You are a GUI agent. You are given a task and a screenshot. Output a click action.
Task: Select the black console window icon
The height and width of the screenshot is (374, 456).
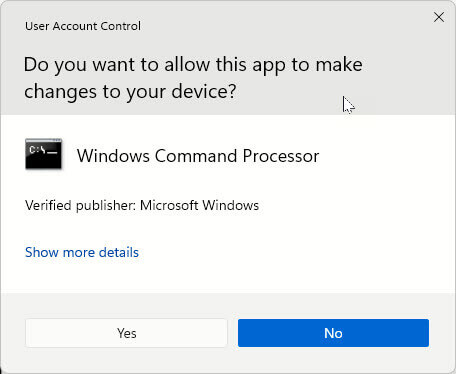[x=44, y=154]
